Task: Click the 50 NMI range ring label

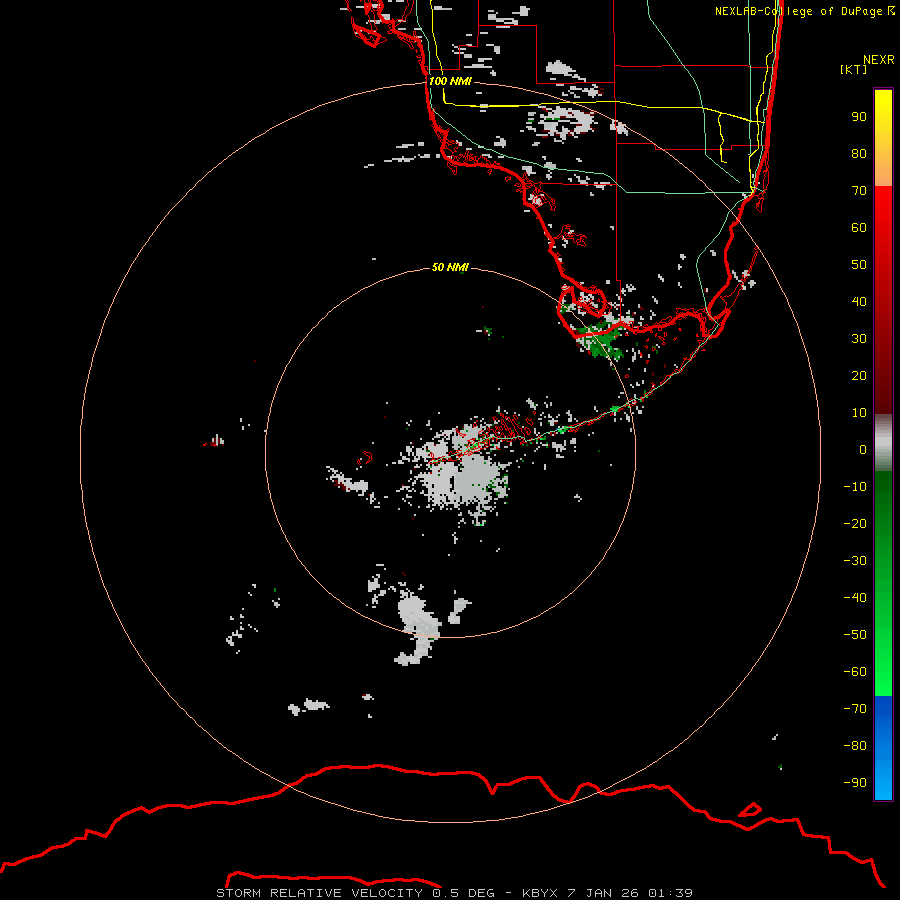Action: click(x=450, y=267)
